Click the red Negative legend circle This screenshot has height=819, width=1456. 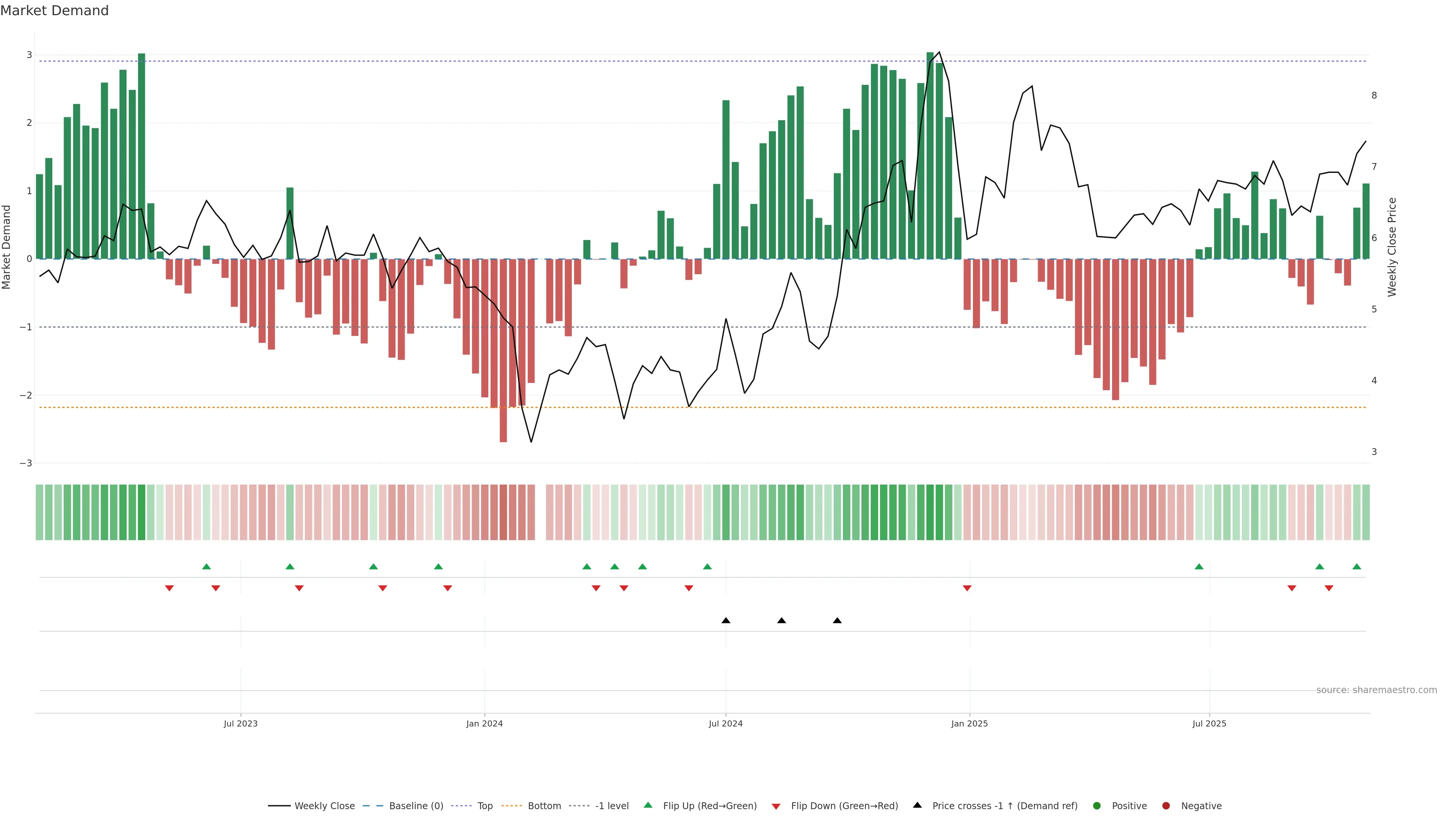tap(1166, 805)
